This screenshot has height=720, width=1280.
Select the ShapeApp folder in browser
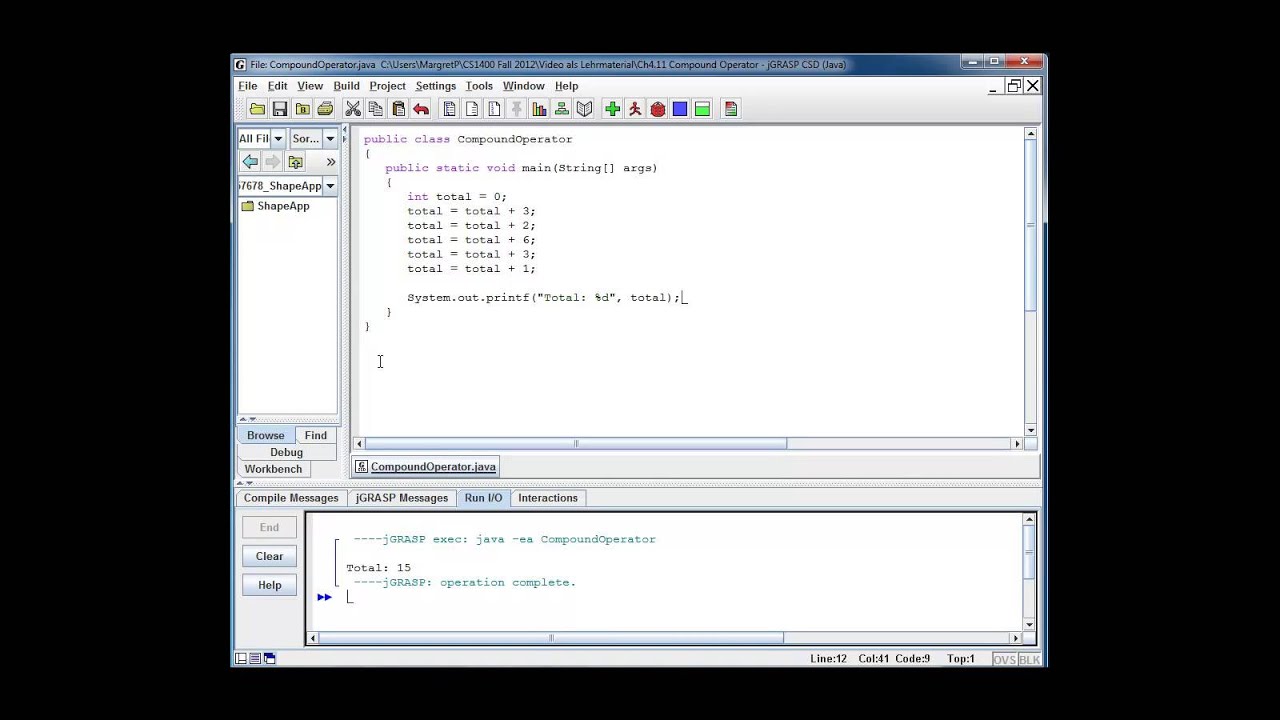[x=275, y=206]
